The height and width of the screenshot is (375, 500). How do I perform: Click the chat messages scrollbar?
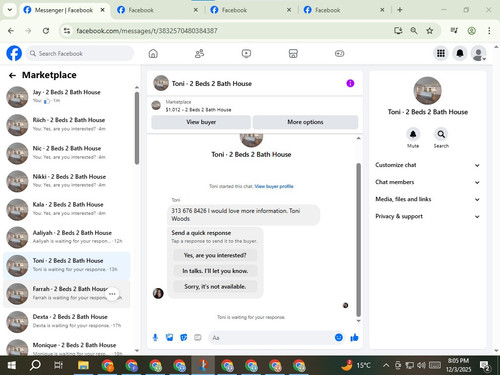click(359, 239)
